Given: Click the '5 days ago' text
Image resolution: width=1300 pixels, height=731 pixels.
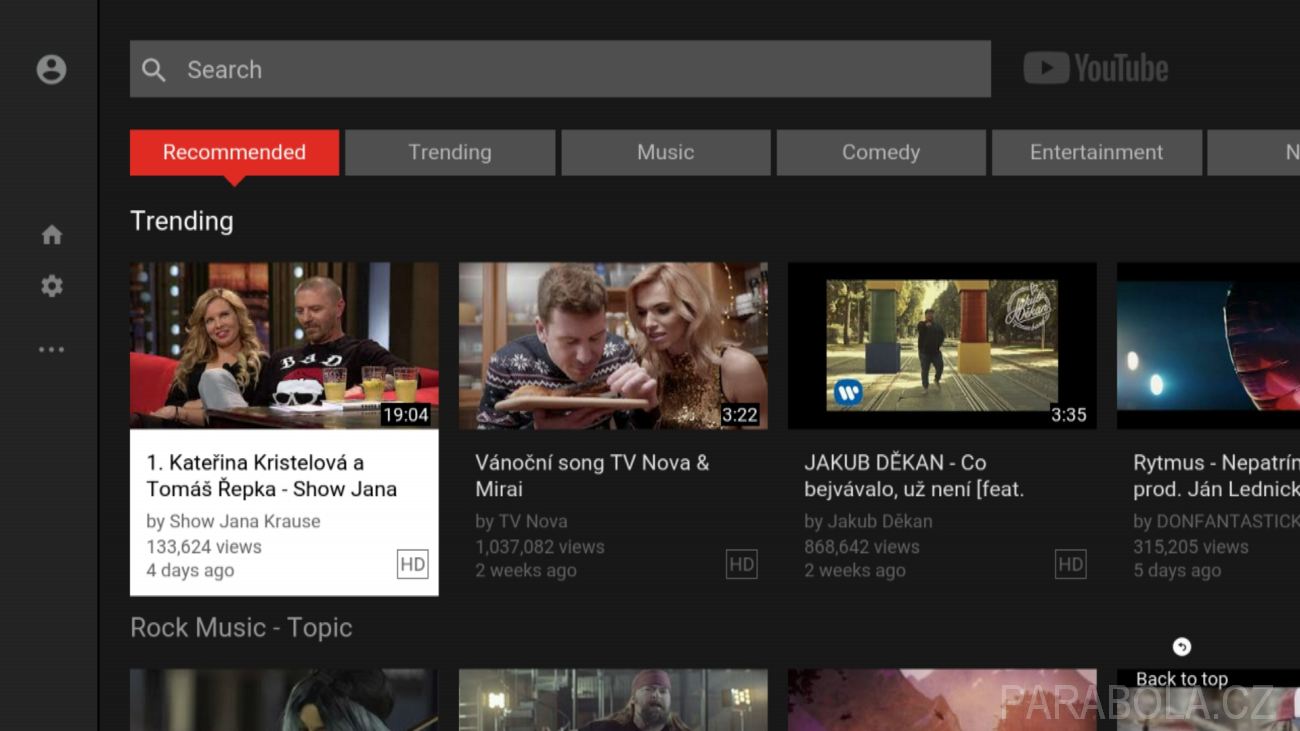Looking at the screenshot, I should point(1177,571).
